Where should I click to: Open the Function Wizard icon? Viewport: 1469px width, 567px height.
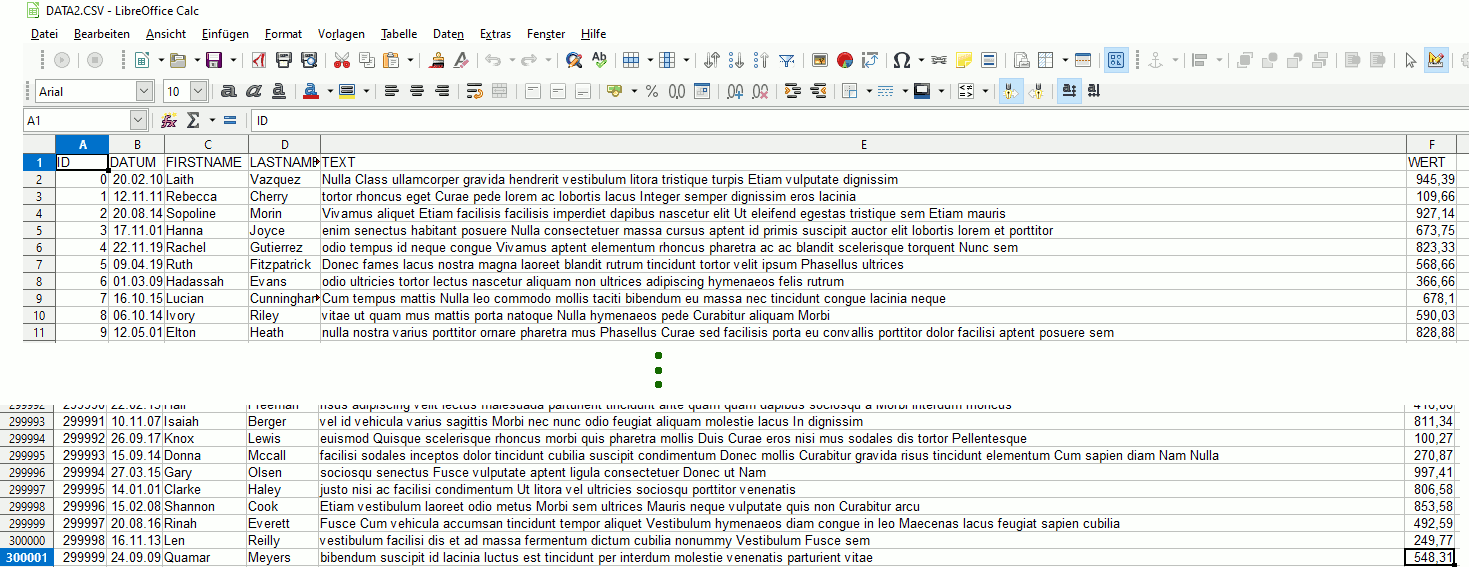coord(169,120)
